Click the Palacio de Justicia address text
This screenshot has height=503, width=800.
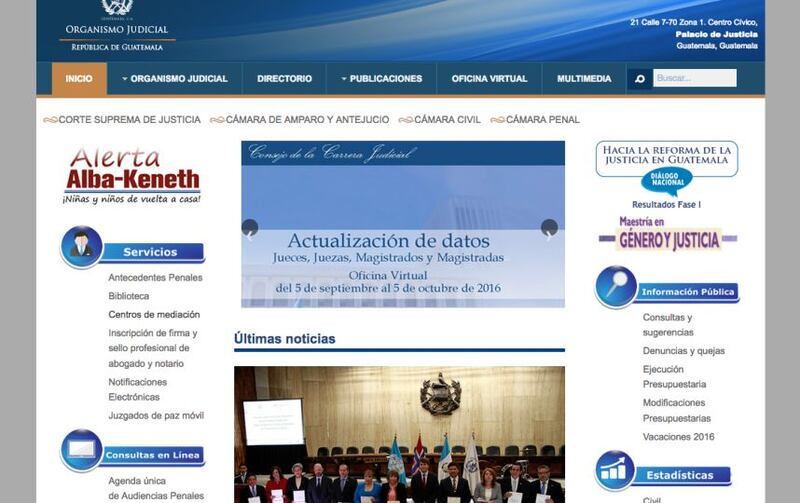click(716, 34)
